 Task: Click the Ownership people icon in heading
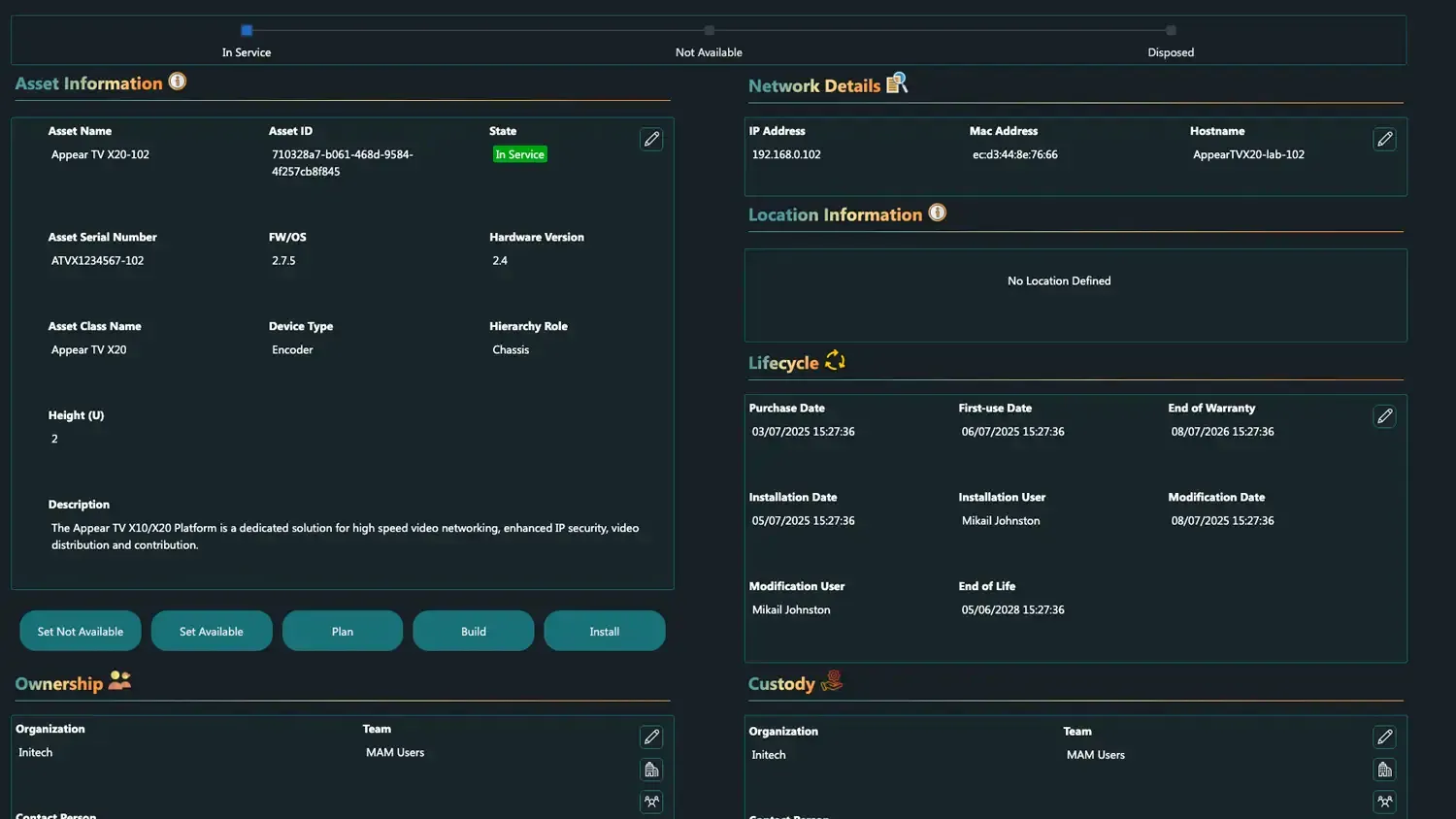point(119,680)
